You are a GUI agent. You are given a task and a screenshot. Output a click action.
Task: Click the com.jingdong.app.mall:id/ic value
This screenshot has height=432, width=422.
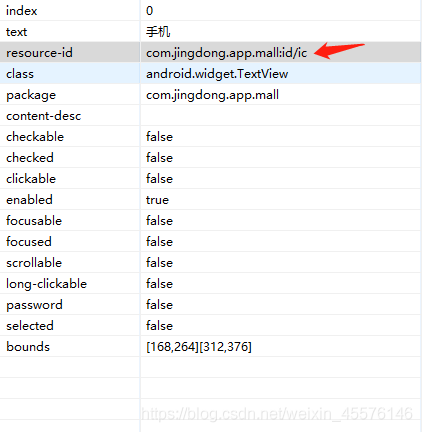point(227,53)
